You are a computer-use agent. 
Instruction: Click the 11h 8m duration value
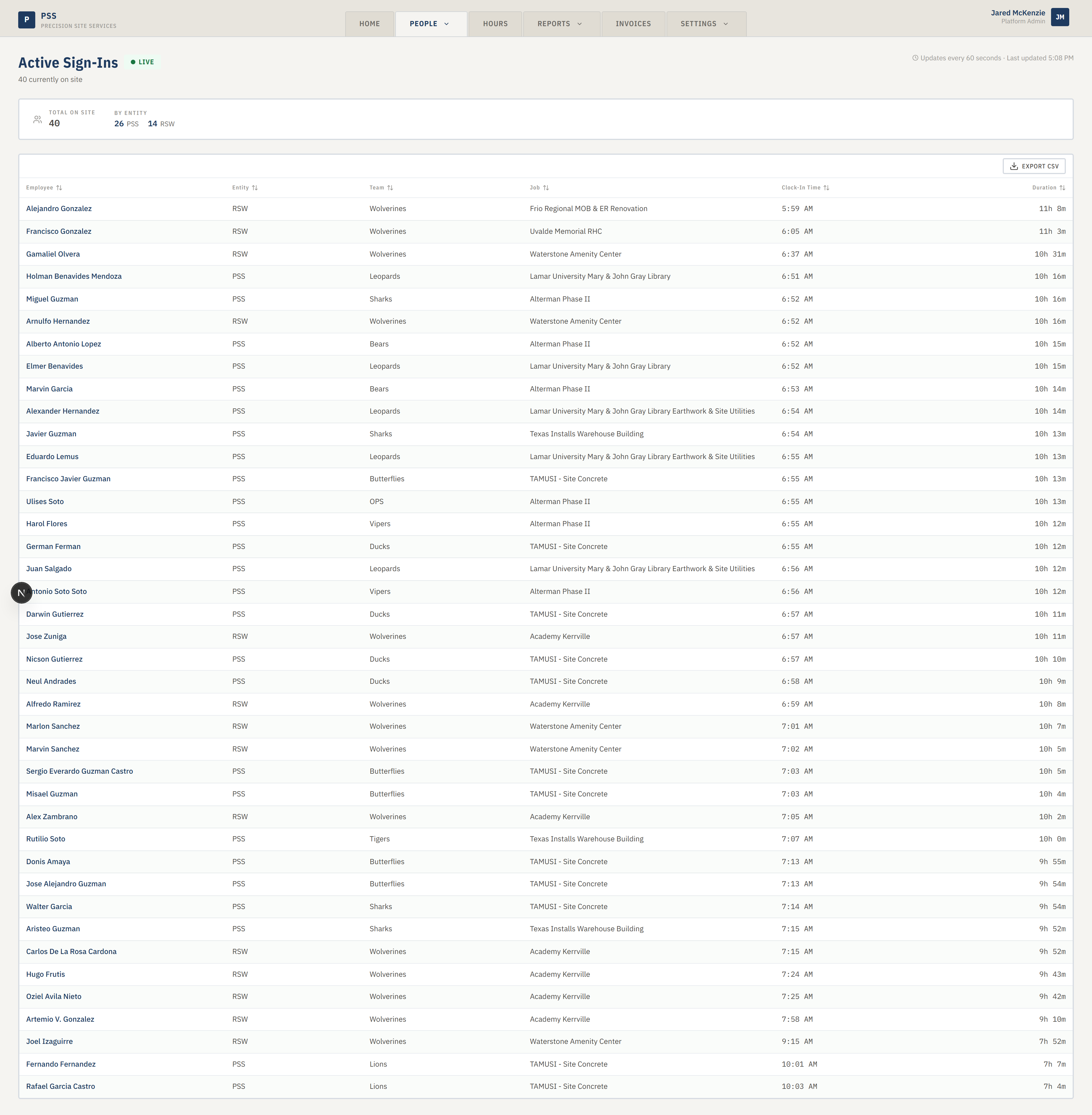(1052, 209)
